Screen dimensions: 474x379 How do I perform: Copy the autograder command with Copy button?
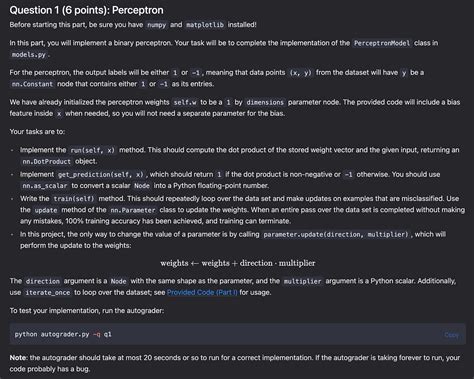point(451,334)
